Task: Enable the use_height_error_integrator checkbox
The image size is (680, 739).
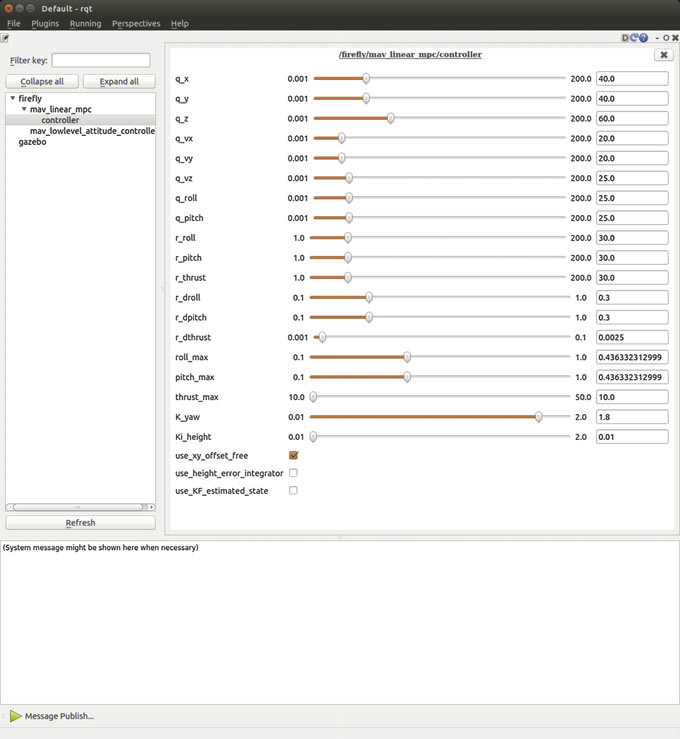Action: tap(293, 473)
